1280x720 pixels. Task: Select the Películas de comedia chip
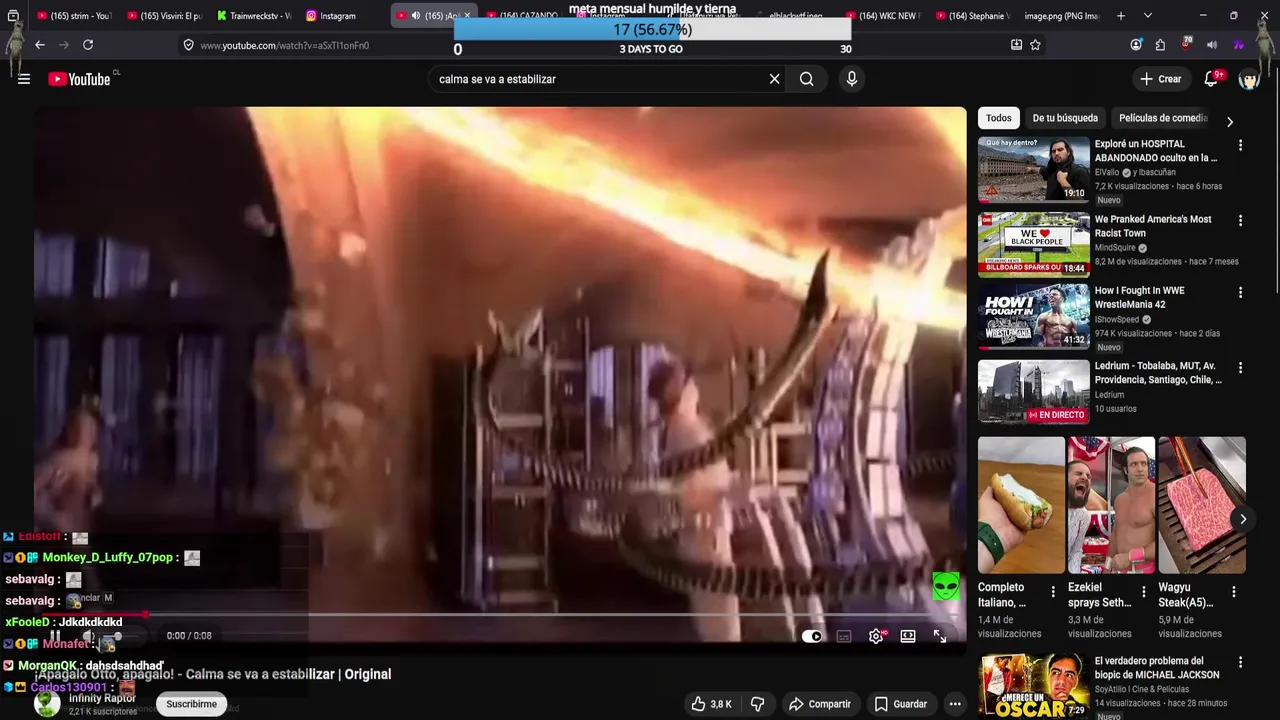pos(1163,118)
